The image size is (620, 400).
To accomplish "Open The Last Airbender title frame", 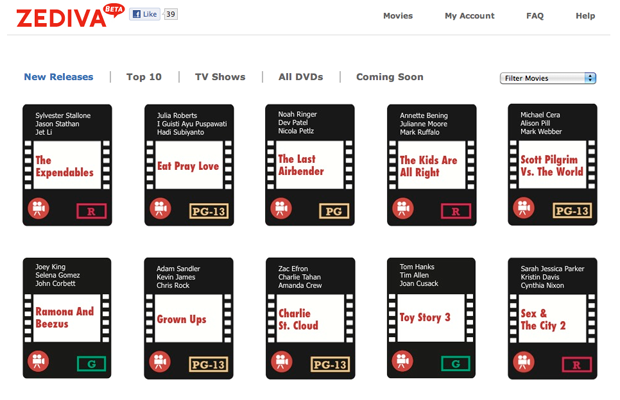I will coord(310,165).
